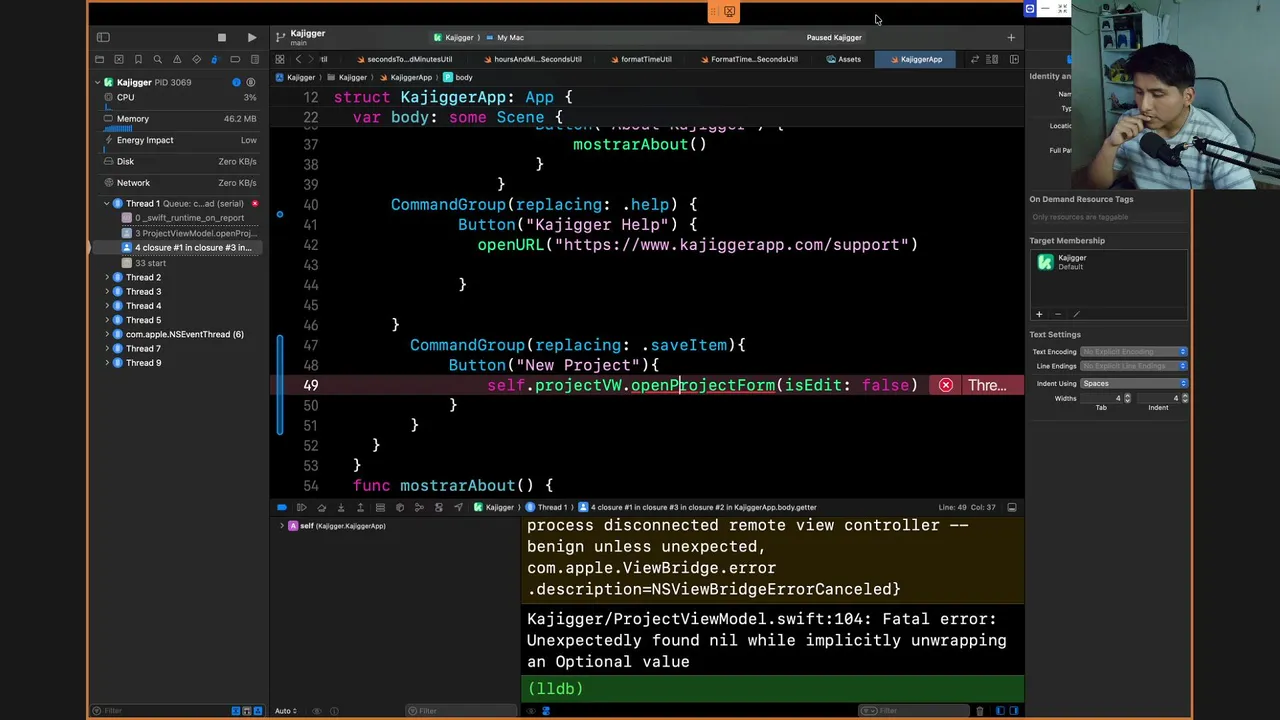Click the Step out button

(x=360, y=507)
